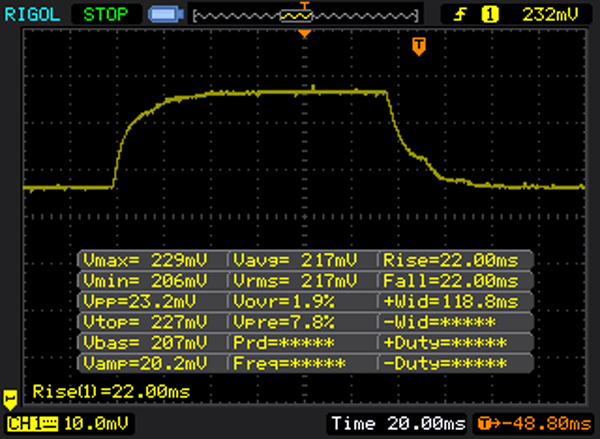Click the RIGOL logo text
This screenshot has width=600, height=439.
coord(32,15)
